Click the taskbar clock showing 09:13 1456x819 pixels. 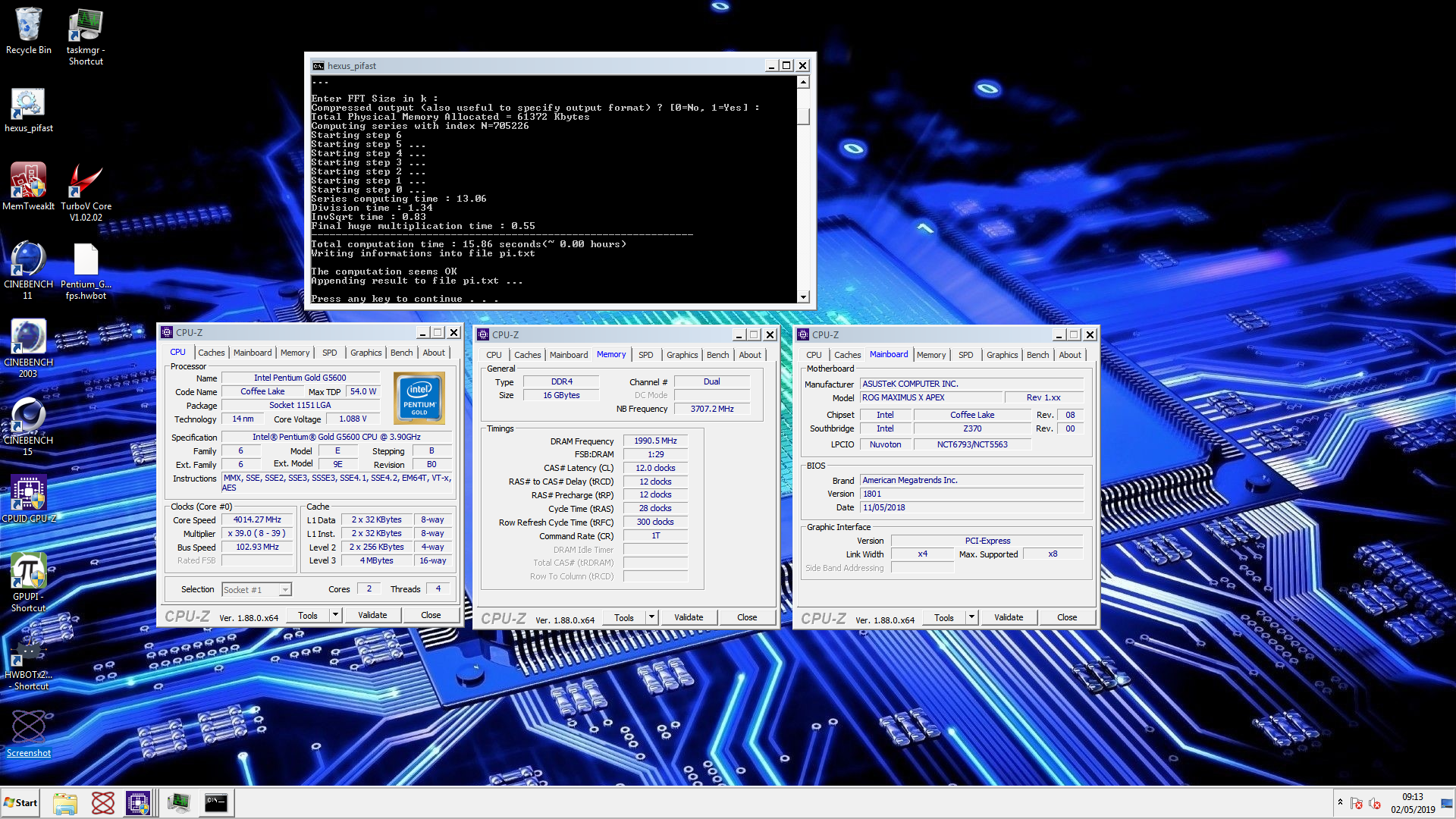coord(1412,803)
